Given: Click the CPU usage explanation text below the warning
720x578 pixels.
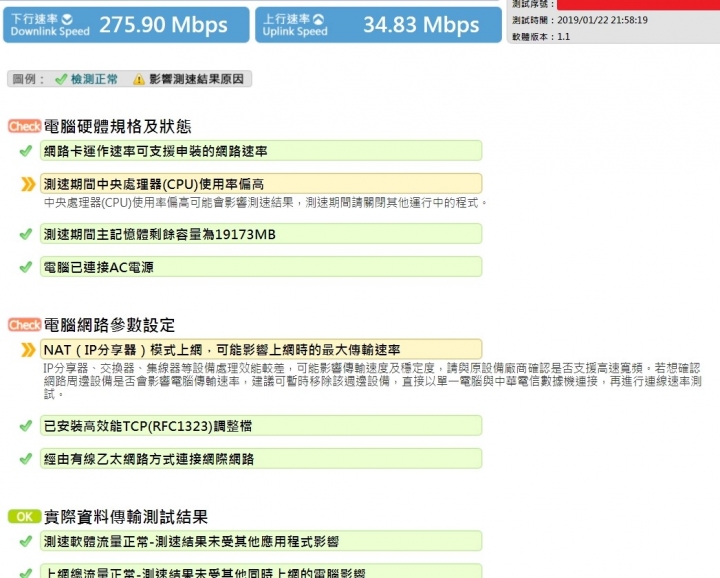Looking at the screenshot, I should coord(265,202).
